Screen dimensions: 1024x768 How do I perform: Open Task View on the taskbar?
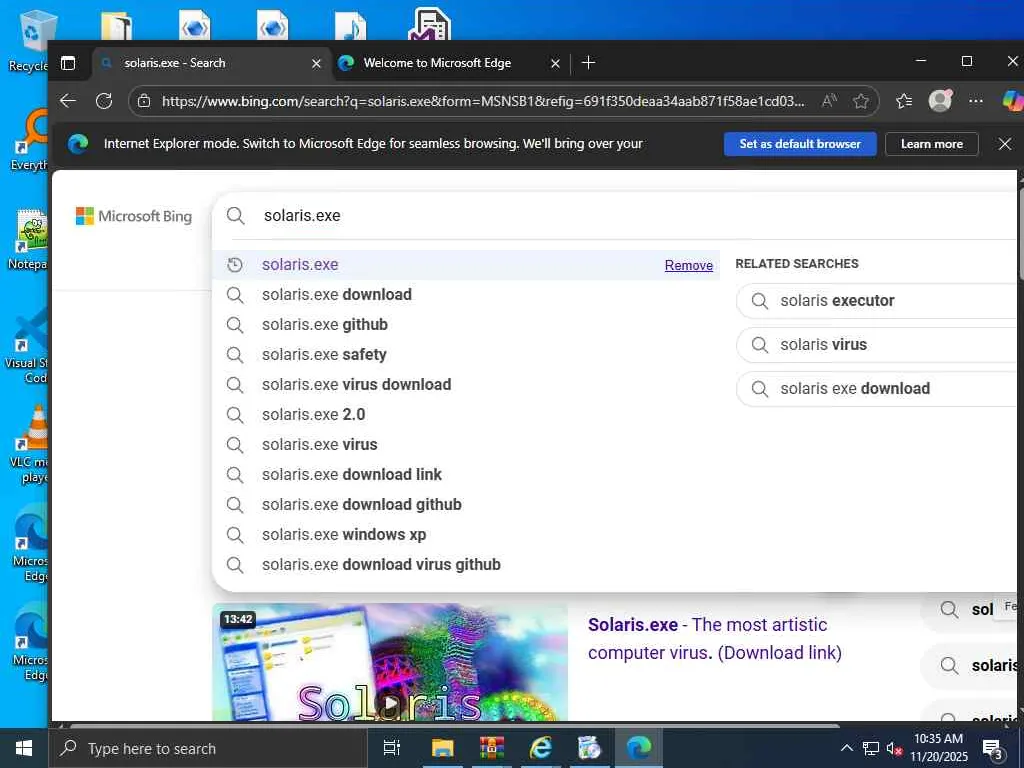391,748
